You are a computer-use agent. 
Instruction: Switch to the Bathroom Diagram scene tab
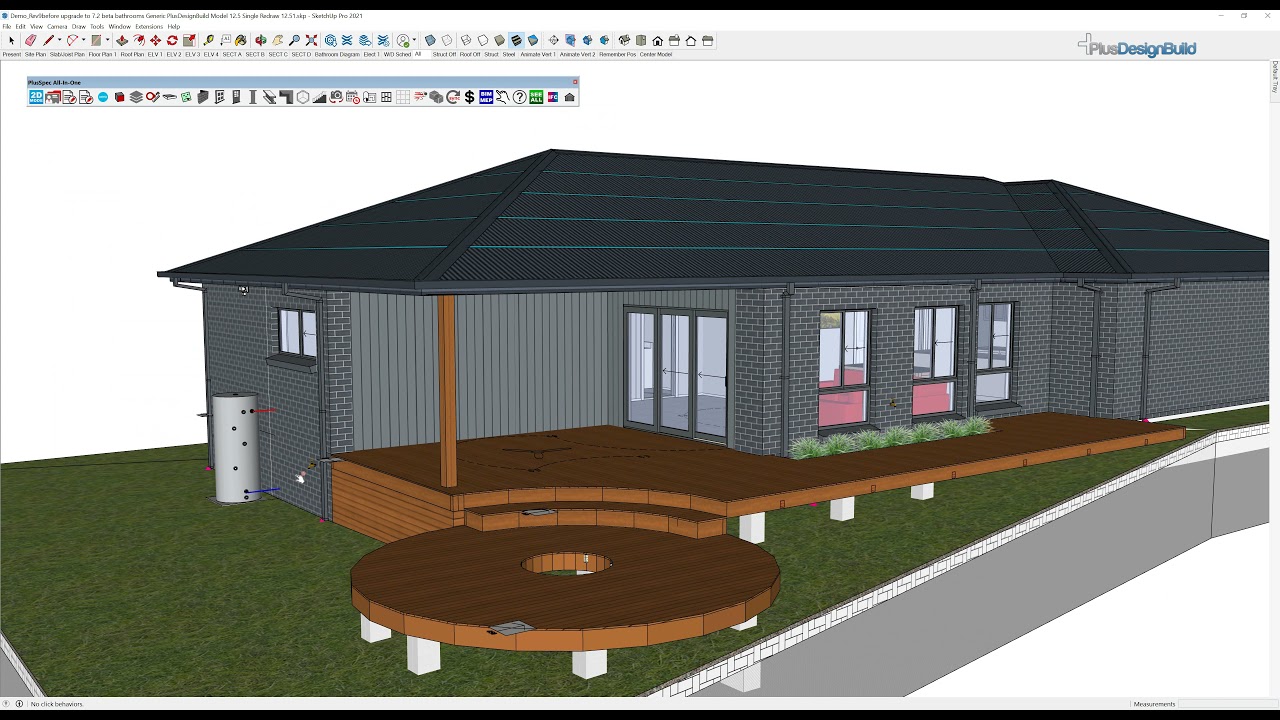pos(336,54)
